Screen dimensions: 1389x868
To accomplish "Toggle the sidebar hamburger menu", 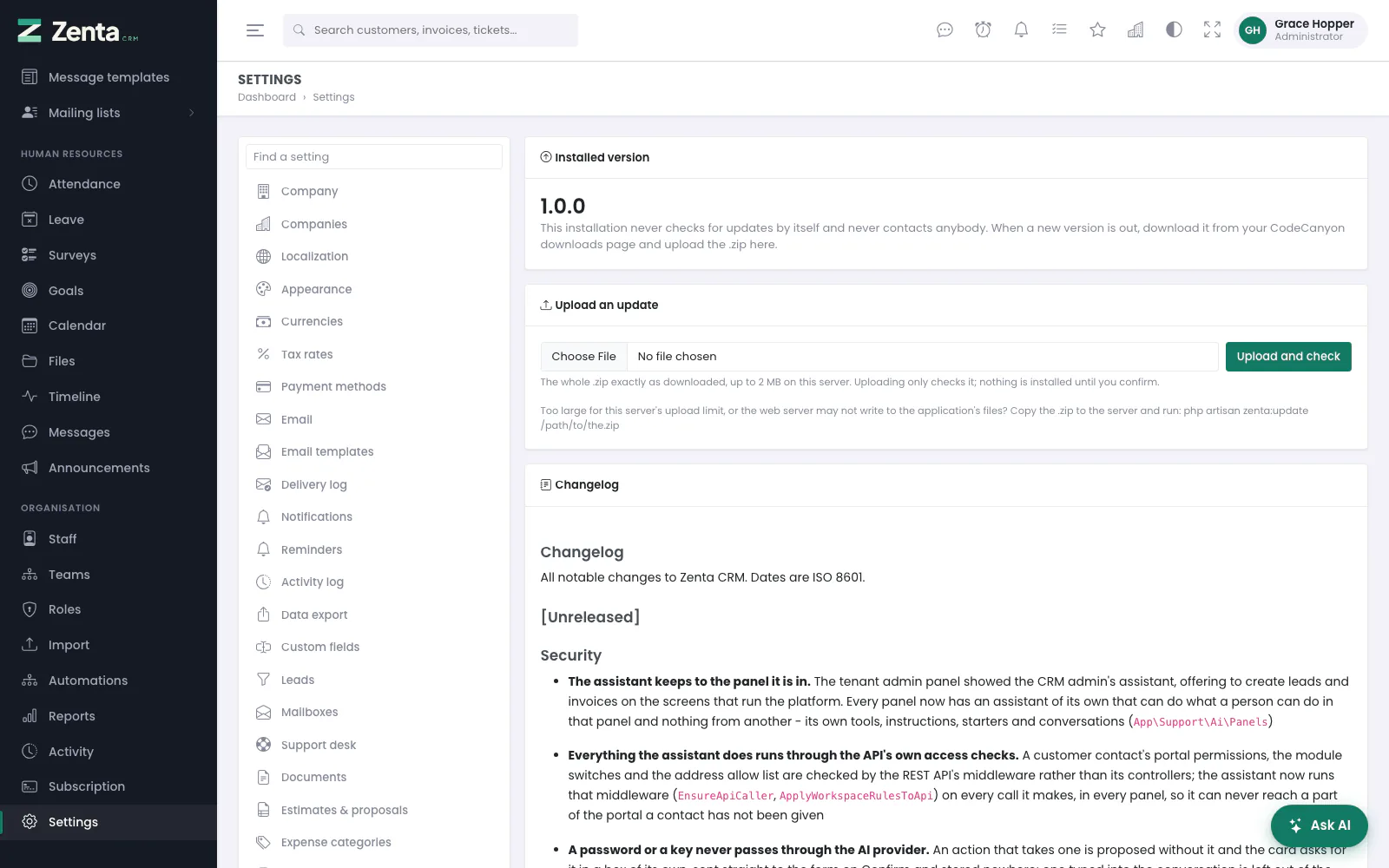I will pos(254,30).
